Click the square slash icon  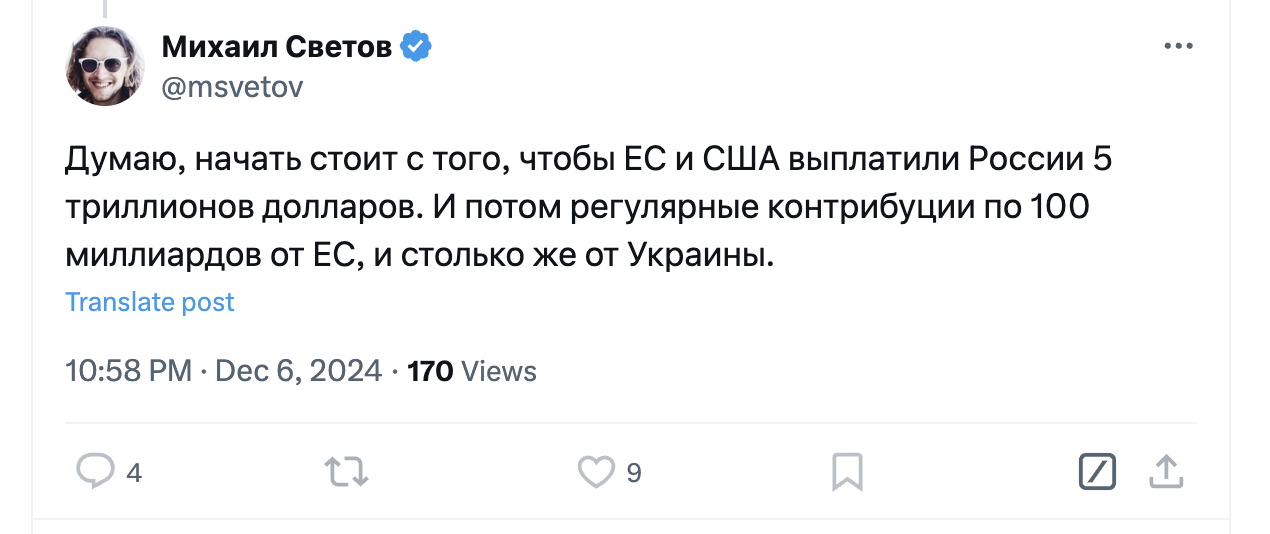click(x=1097, y=472)
